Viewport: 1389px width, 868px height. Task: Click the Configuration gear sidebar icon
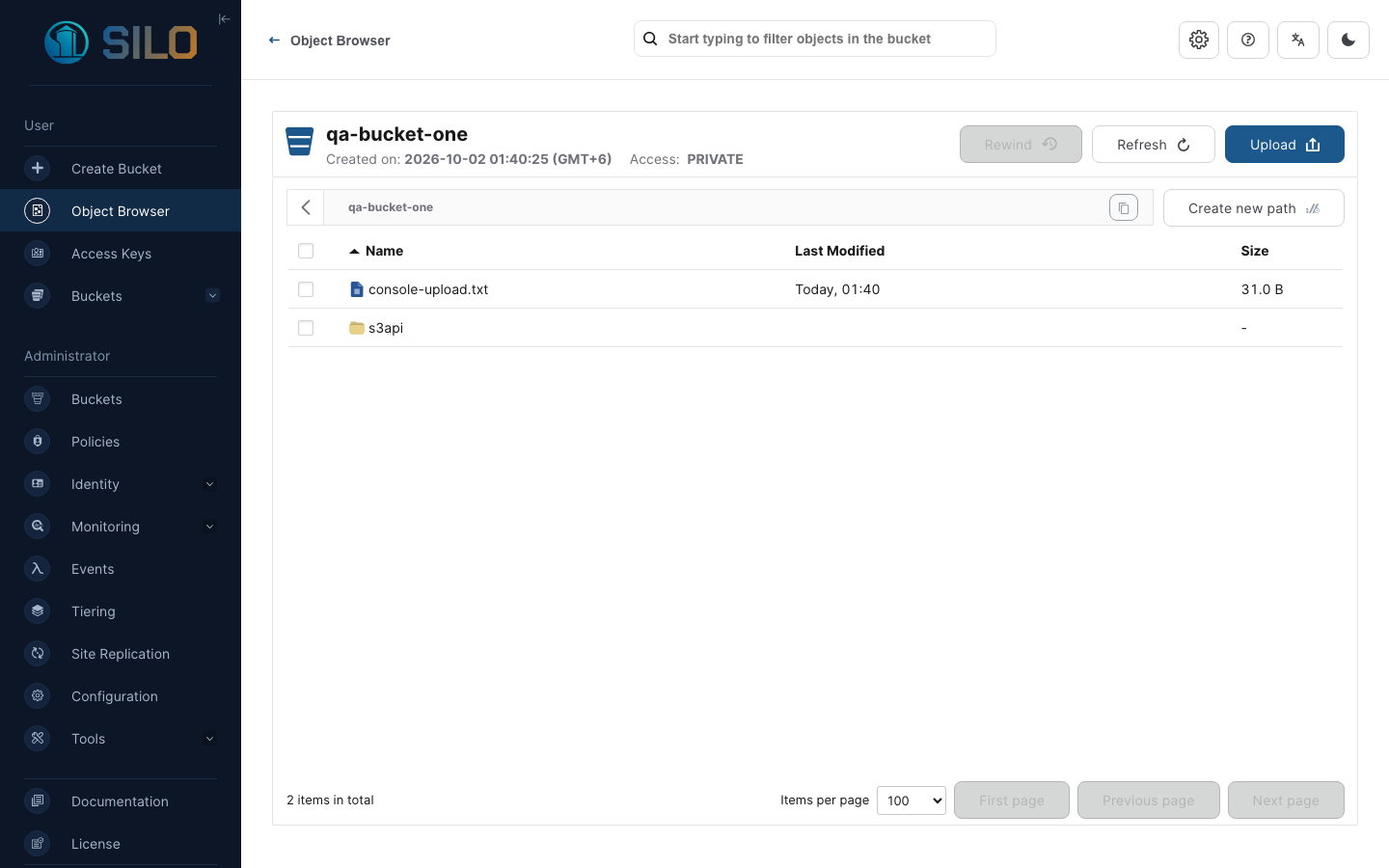click(38, 695)
